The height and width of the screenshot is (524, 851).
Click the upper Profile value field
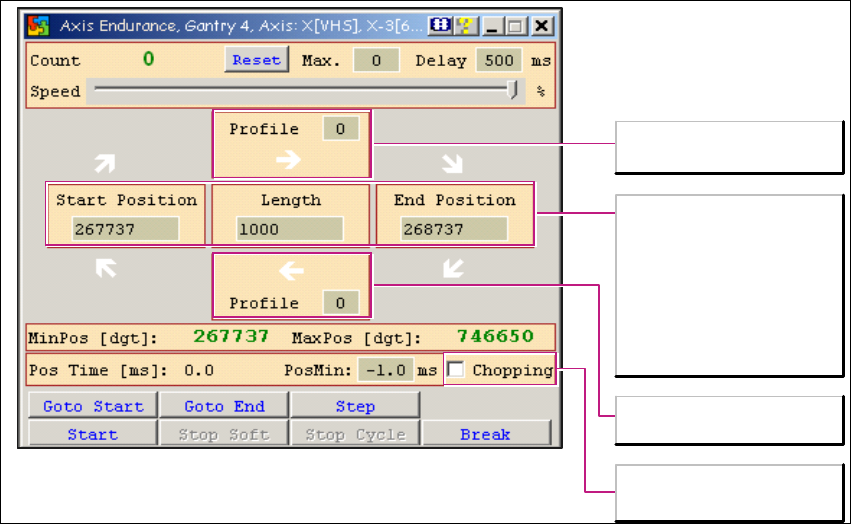pyautogui.click(x=341, y=129)
